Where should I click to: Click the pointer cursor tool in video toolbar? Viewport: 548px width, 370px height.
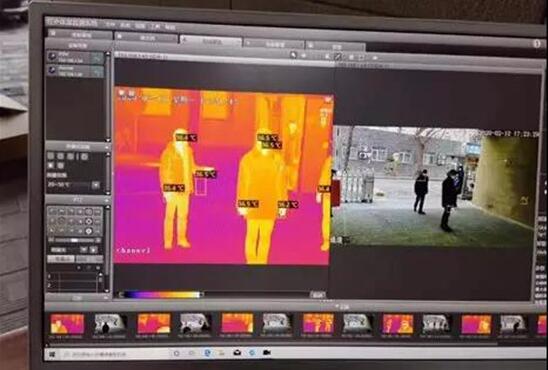(x=293, y=55)
